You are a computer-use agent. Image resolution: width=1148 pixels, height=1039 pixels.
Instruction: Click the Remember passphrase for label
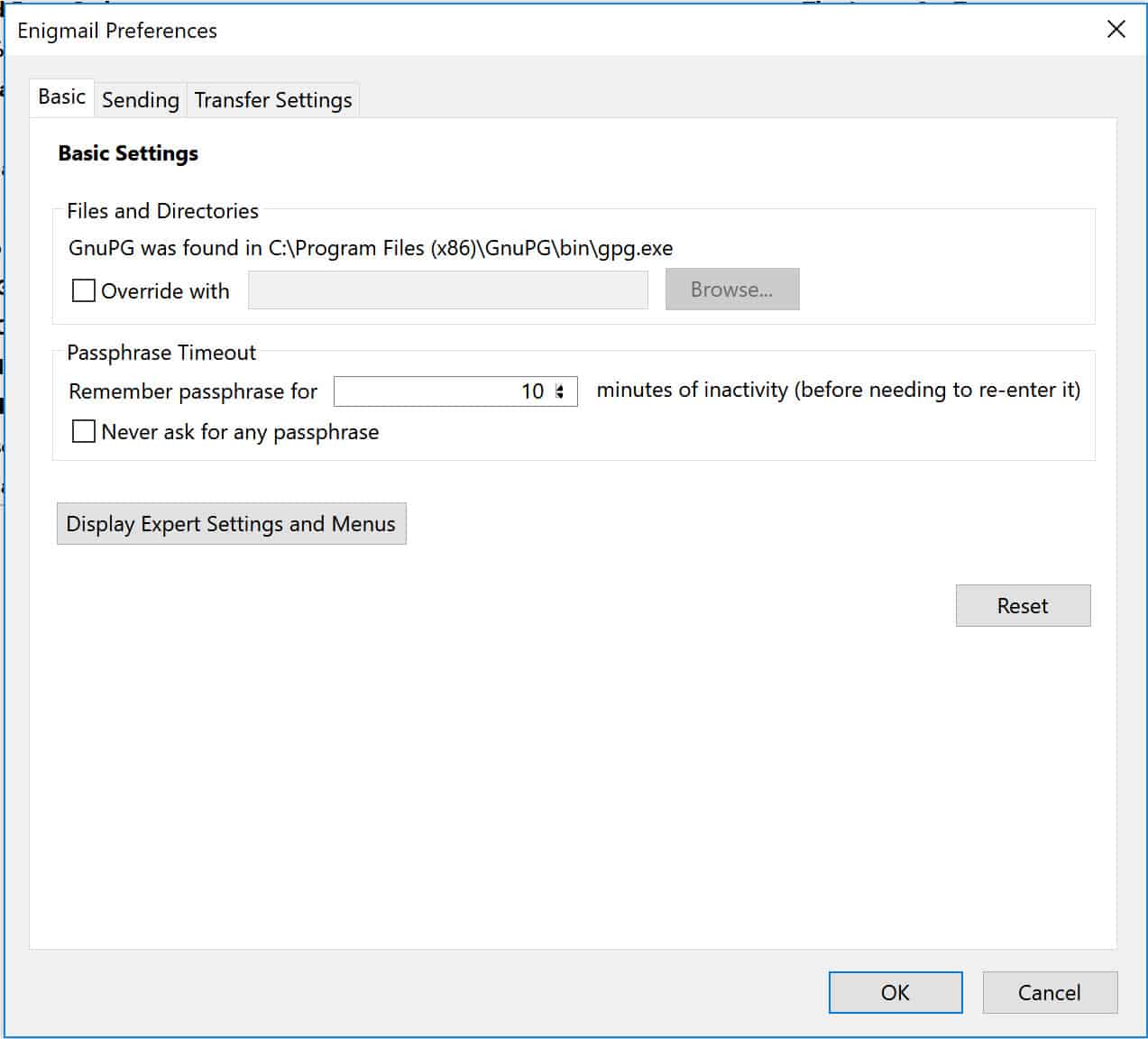tap(193, 391)
